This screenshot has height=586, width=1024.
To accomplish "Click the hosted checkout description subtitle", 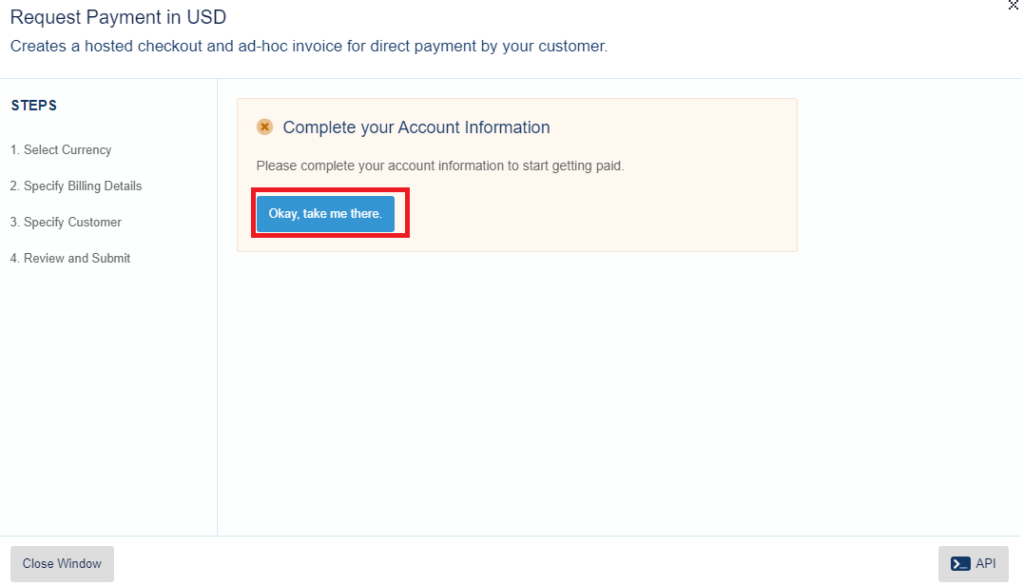I will pos(308,46).
